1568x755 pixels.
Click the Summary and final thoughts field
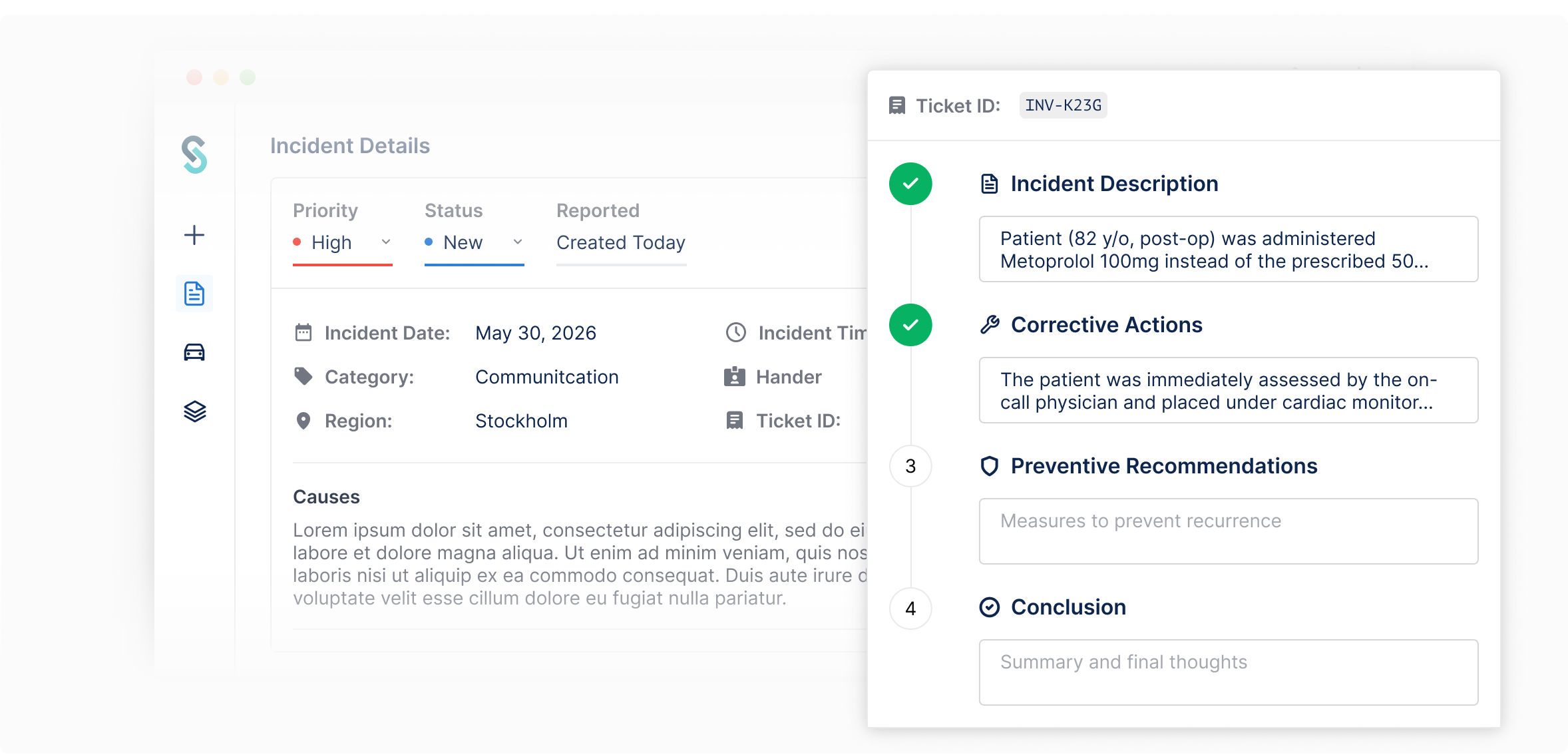1229,672
